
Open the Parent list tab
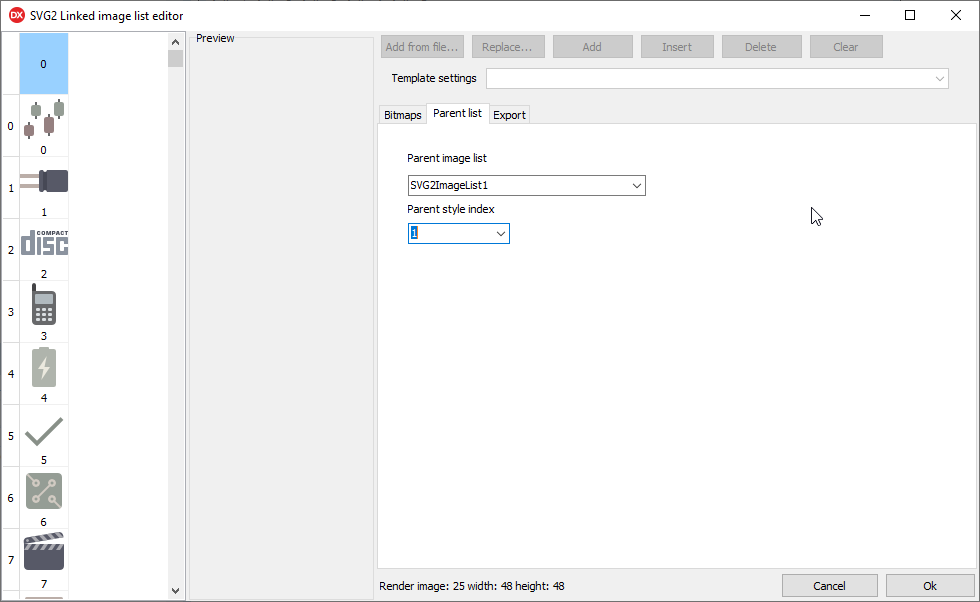click(457, 114)
